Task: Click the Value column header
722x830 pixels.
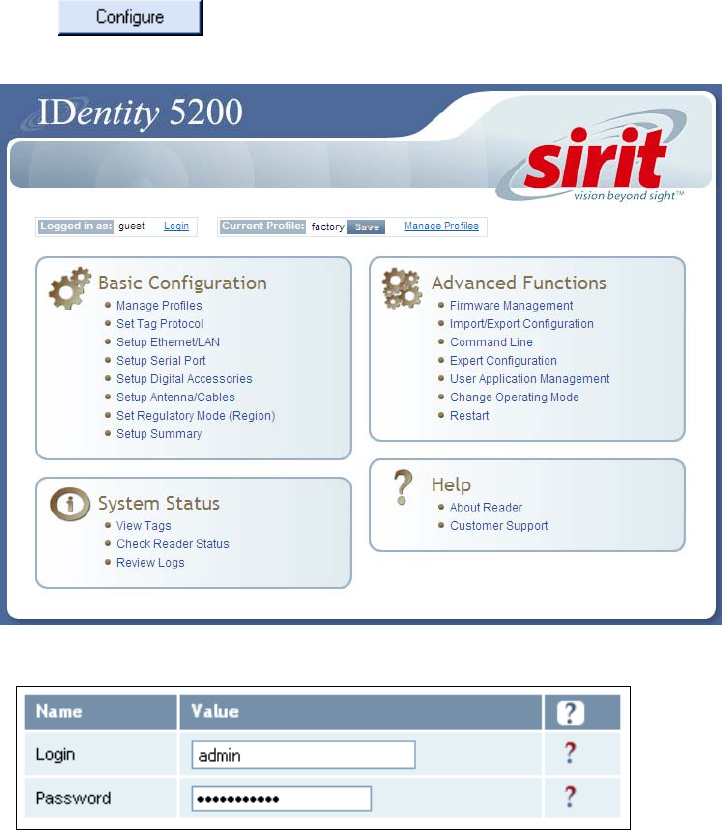Action: (215, 711)
